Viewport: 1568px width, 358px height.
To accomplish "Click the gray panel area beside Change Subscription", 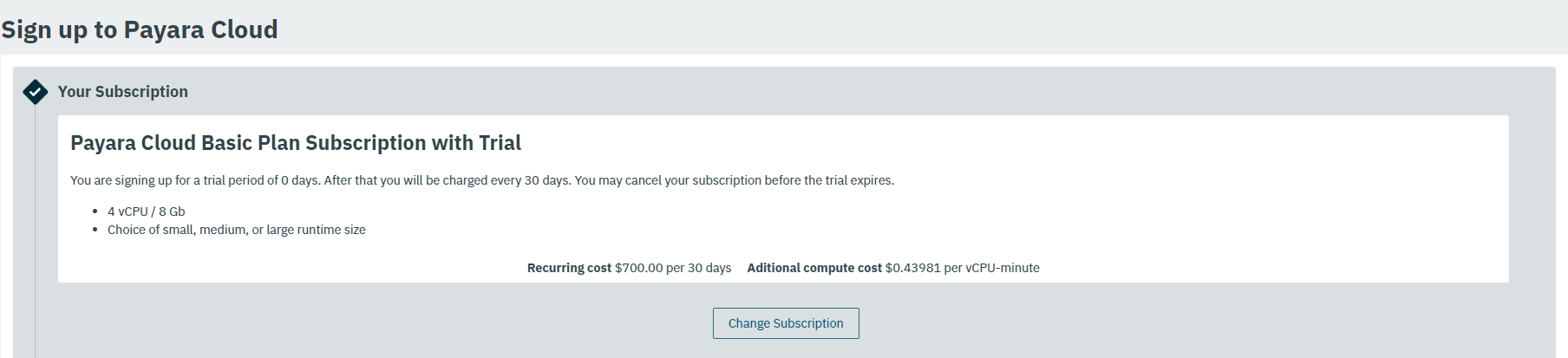I will click(1127, 323).
